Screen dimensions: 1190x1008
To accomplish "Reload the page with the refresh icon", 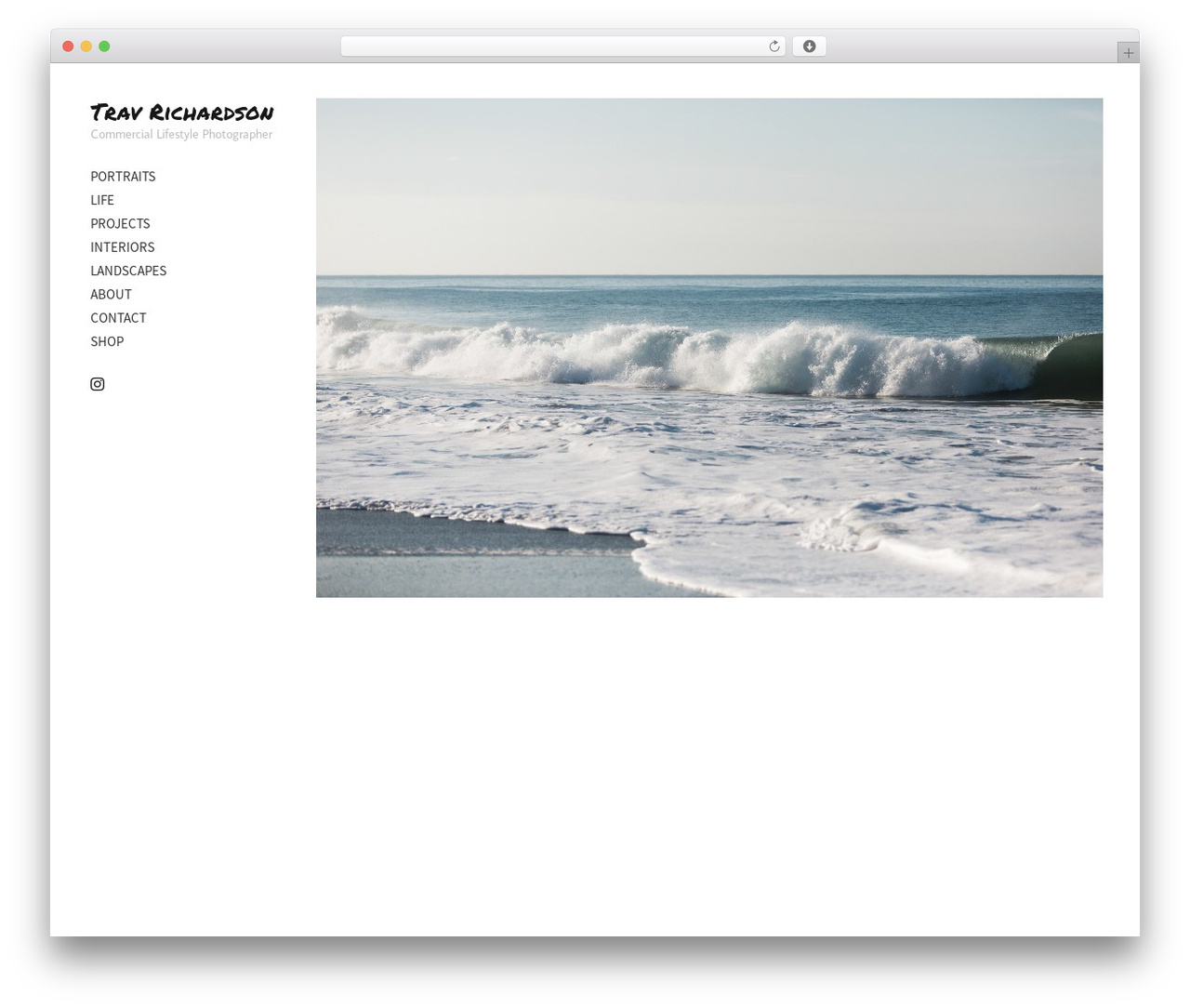I will pos(773,46).
